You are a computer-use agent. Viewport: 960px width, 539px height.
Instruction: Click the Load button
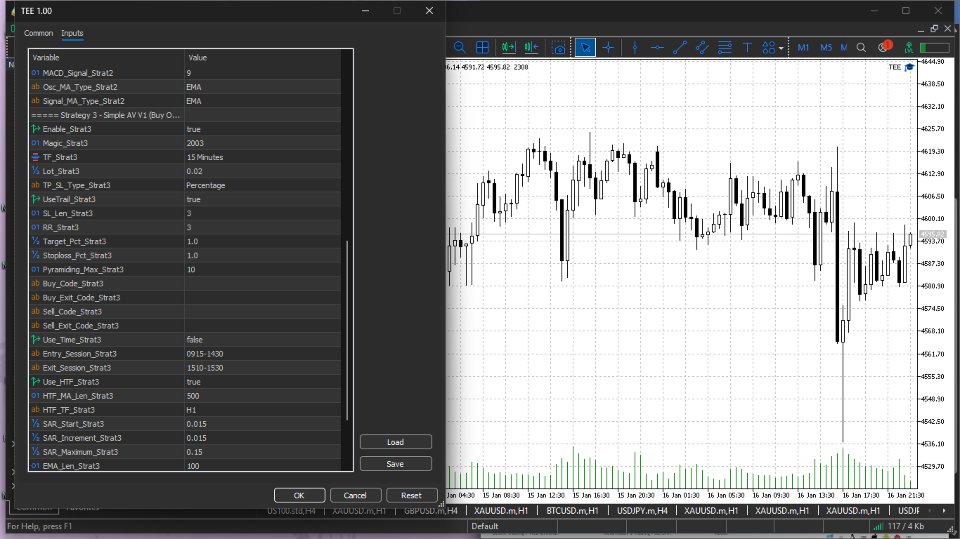(396, 442)
